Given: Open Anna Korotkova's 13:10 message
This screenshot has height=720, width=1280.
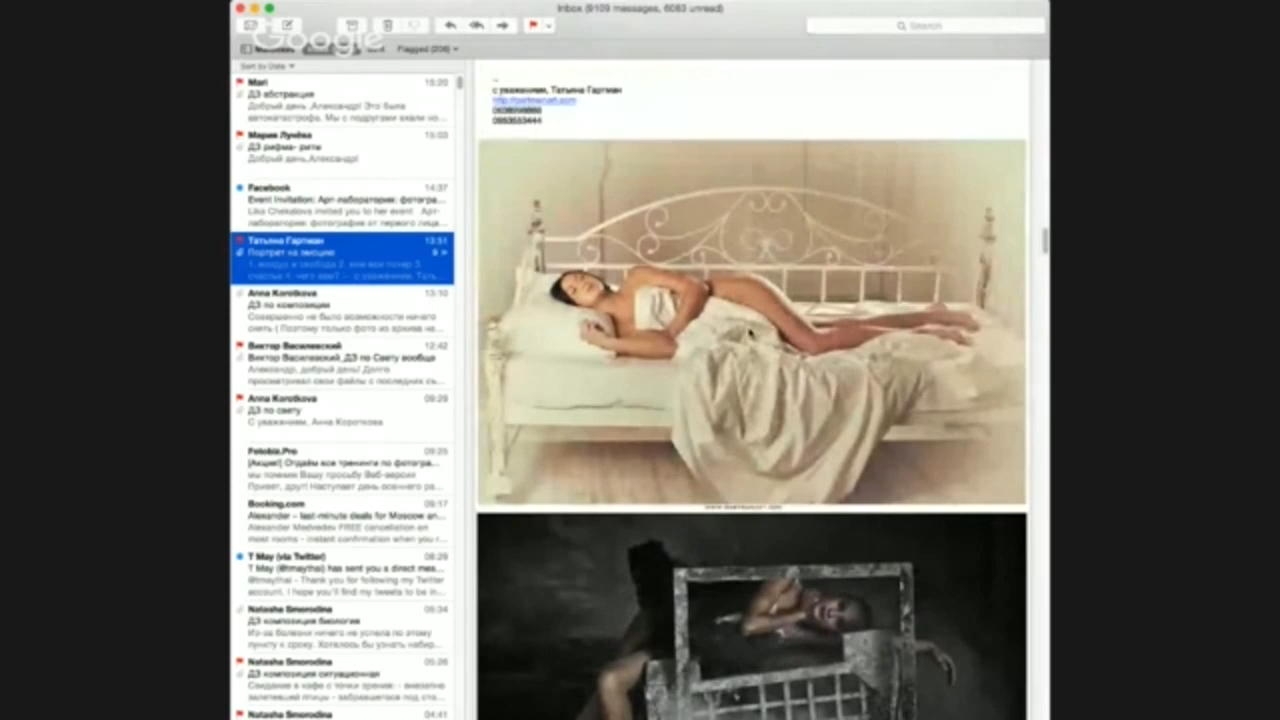Looking at the screenshot, I should pyautogui.click(x=343, y=311).
